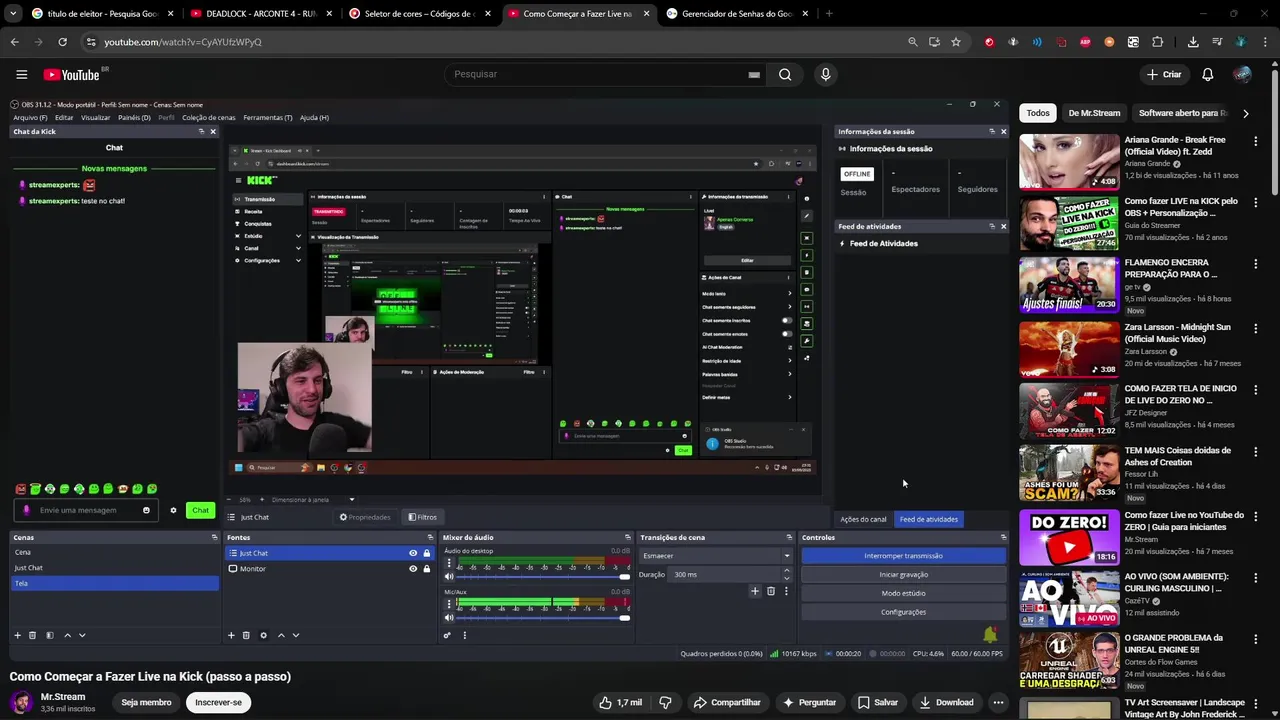Click the Download button
Viewport: 1280px width, 720px height.
tap(946, 702)
